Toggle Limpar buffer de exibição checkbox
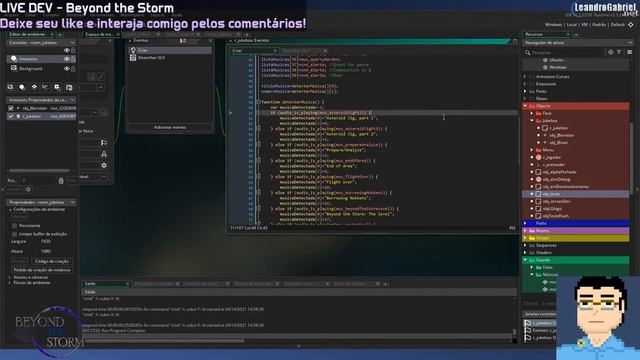This screenshot has width=640, height=360. pyautogui.click(x=14, y=234)
